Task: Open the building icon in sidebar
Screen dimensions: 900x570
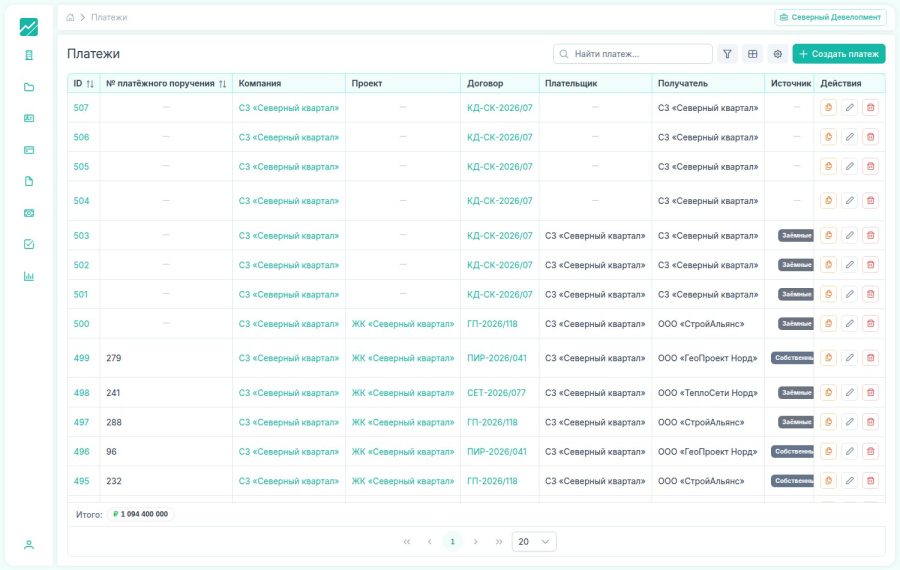Action: click(x=29, y=55)
